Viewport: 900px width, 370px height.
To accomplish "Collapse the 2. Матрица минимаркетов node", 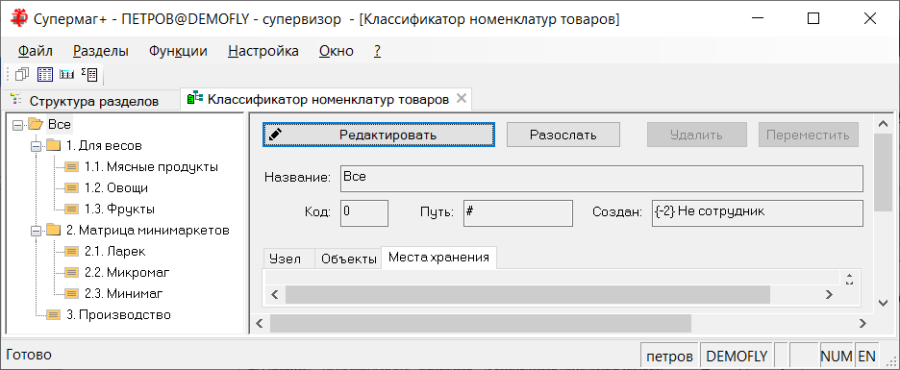I will [x=36, y=231].
